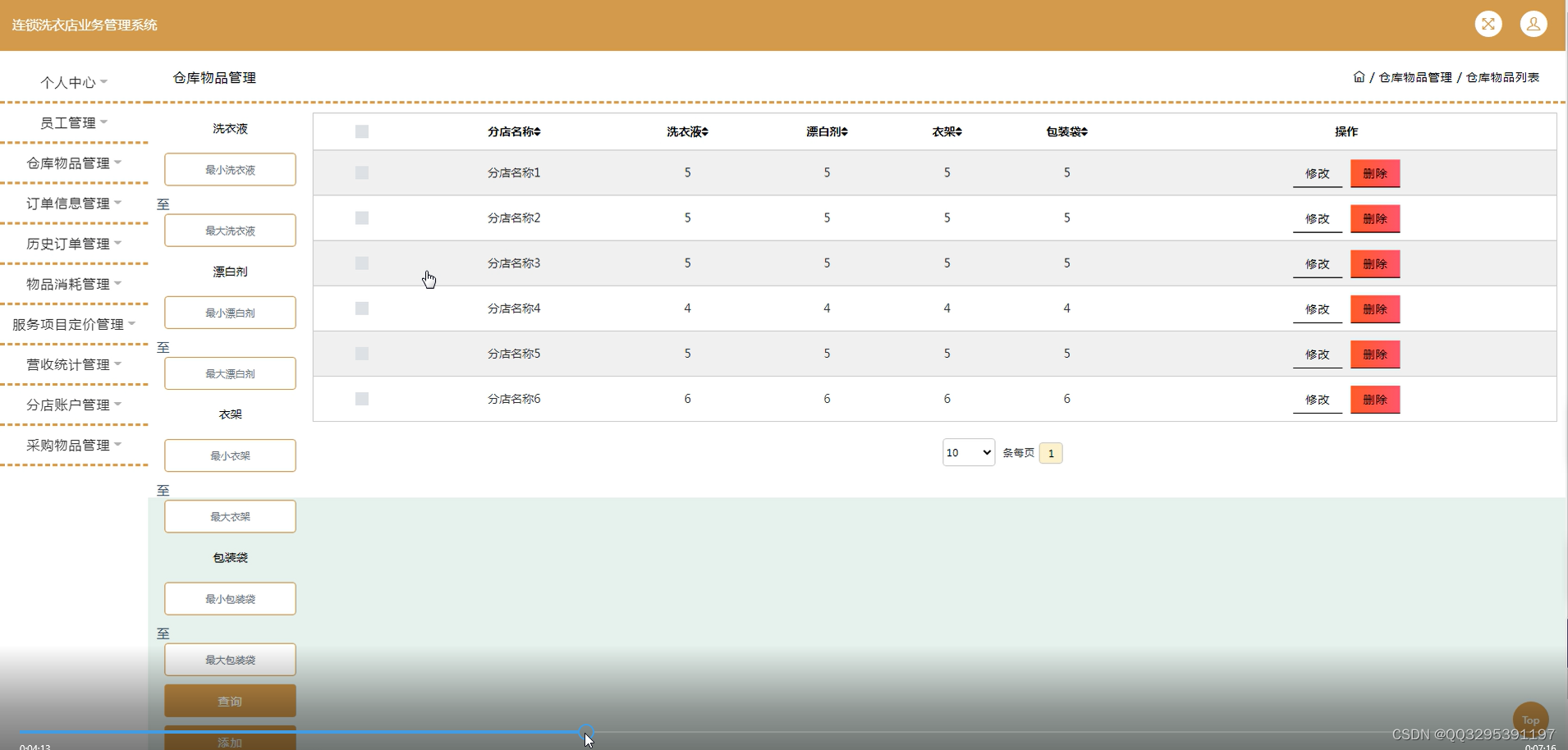The image size is (1568, 750).
Task: Click 修改 for 分店名称1
Action: [1317, 173]
